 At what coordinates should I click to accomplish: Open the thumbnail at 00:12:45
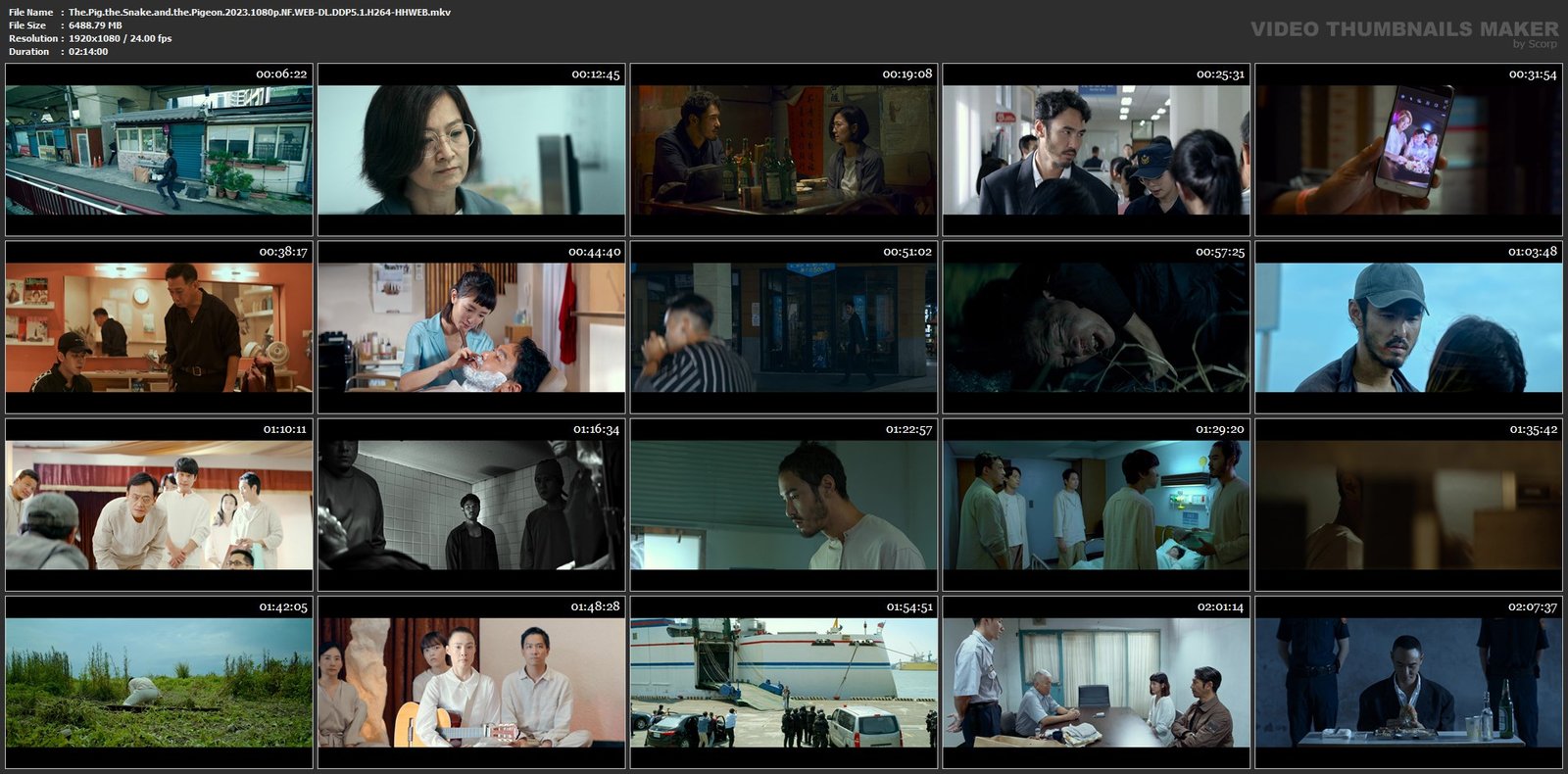tap(471, 149)
